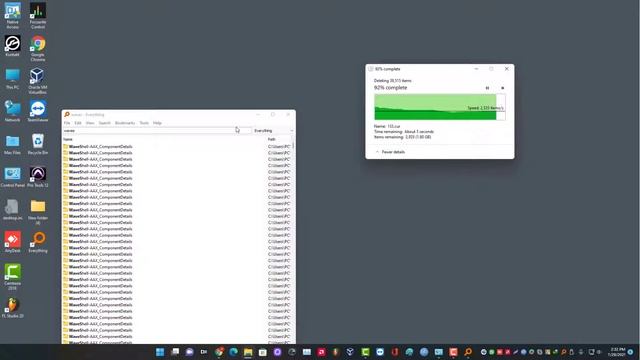Select the Everything desktop shortcut
Screen dimensions: 640x360
pyautogui.click(x=38, y=242)
